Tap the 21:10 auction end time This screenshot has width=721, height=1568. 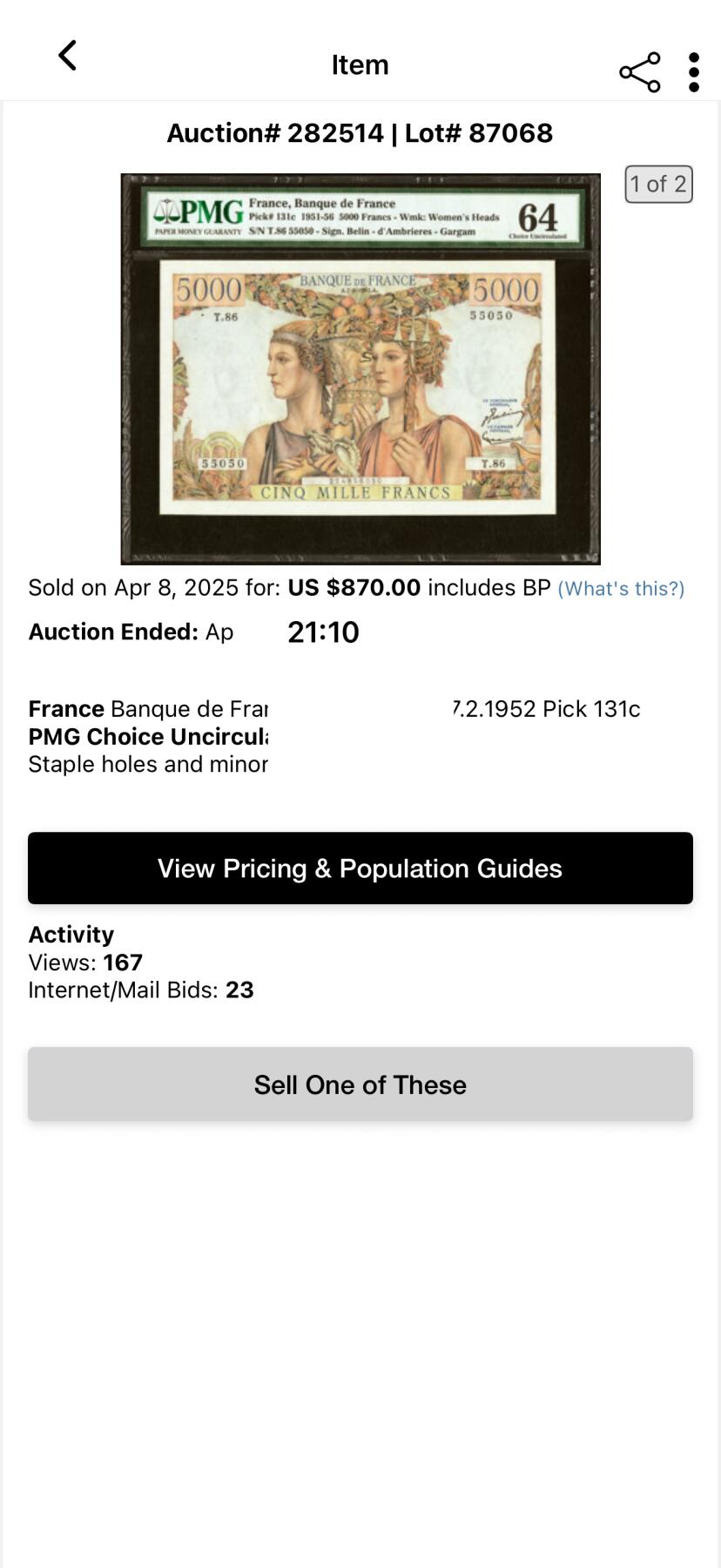tap(323, 632)
